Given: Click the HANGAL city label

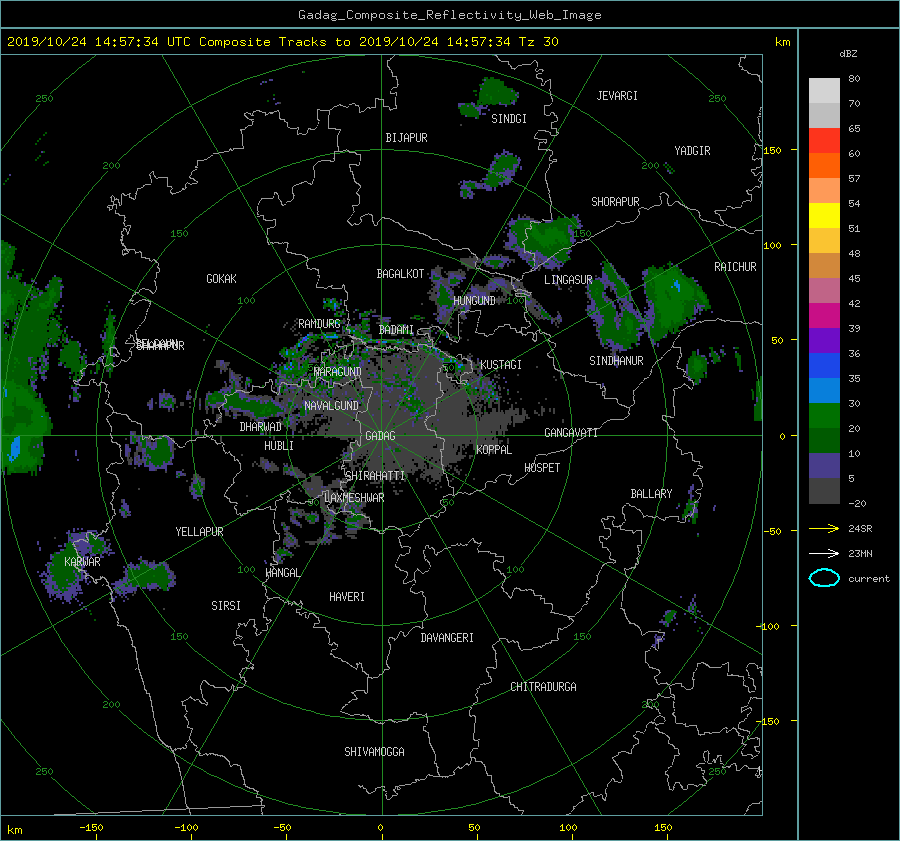Looking at the screenshot, I should point(283,573).
